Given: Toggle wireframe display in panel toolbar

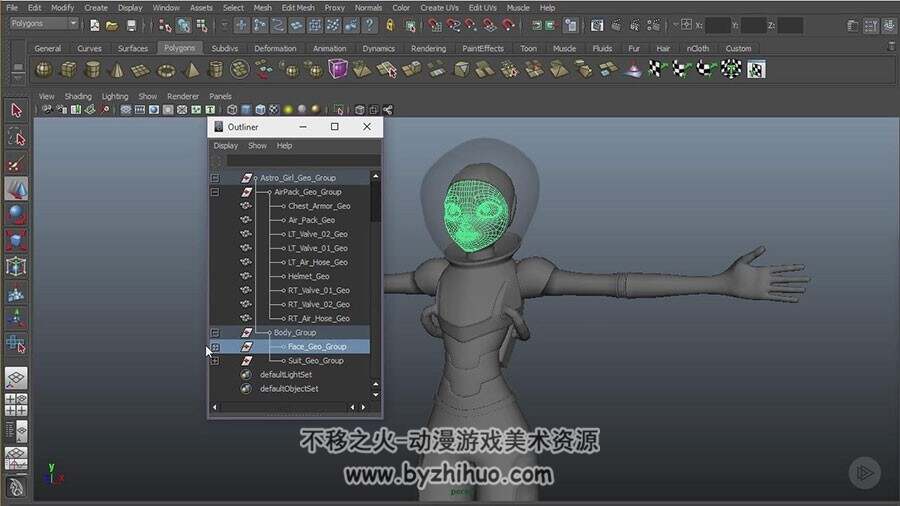Looking at the screenshot, I should click(x=232, y=110).
